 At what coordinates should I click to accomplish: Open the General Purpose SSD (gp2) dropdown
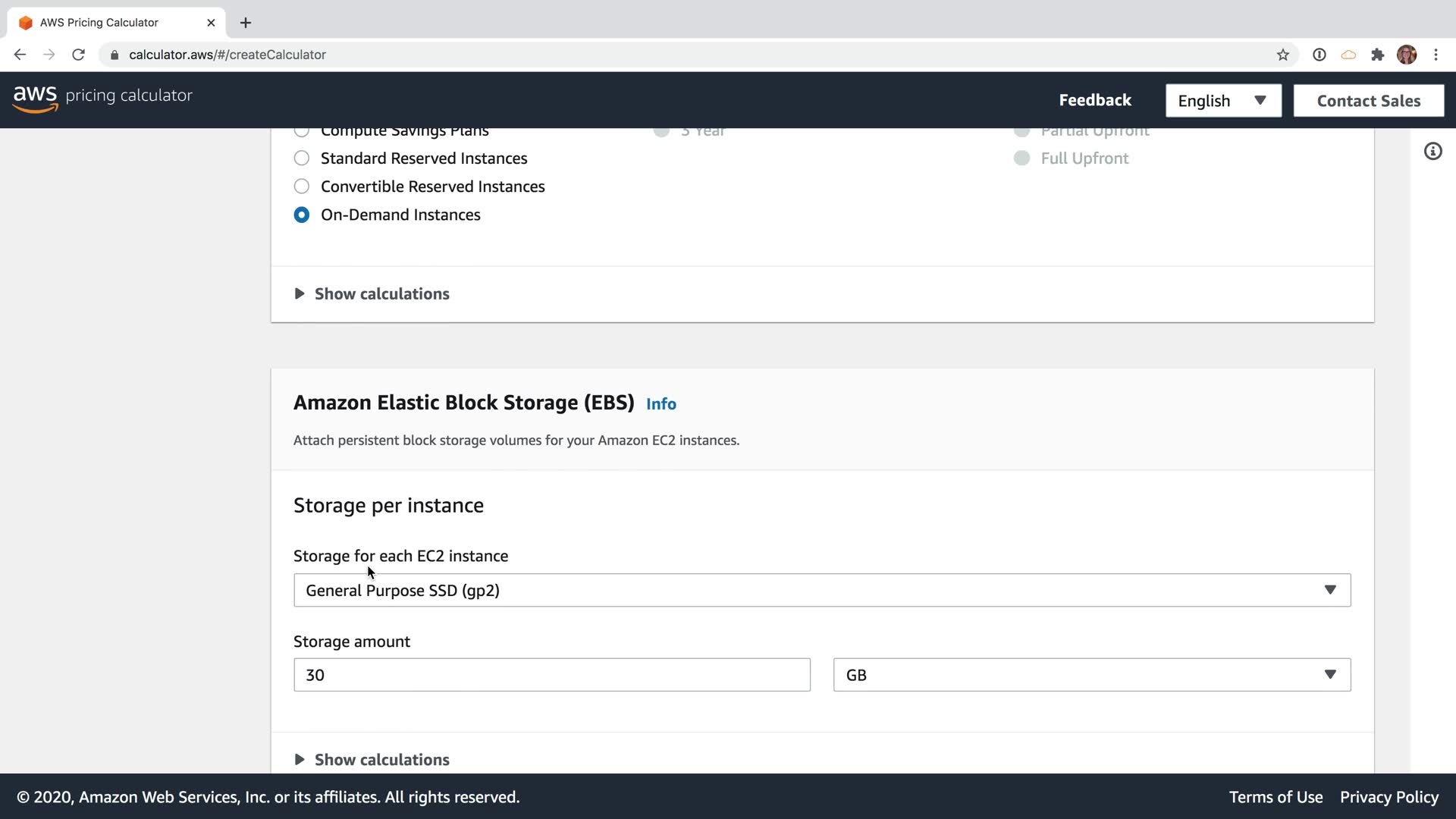pyautogui.click(x=821, y=590)
